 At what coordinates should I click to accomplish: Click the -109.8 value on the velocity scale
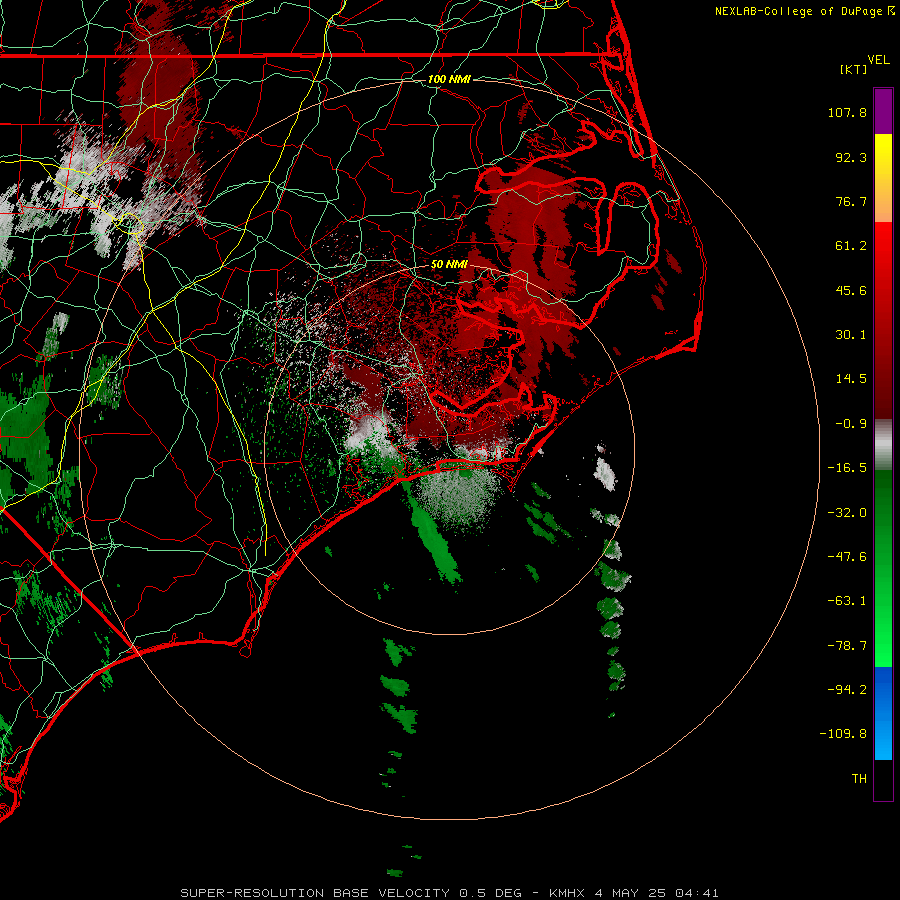tap(843, 734)
